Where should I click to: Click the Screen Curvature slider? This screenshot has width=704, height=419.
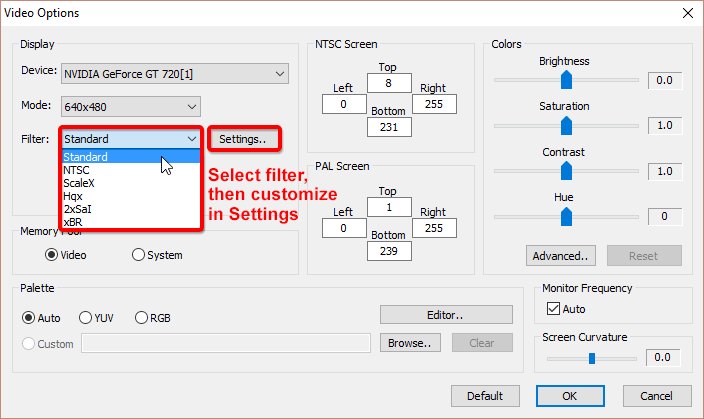click(592, 357)
